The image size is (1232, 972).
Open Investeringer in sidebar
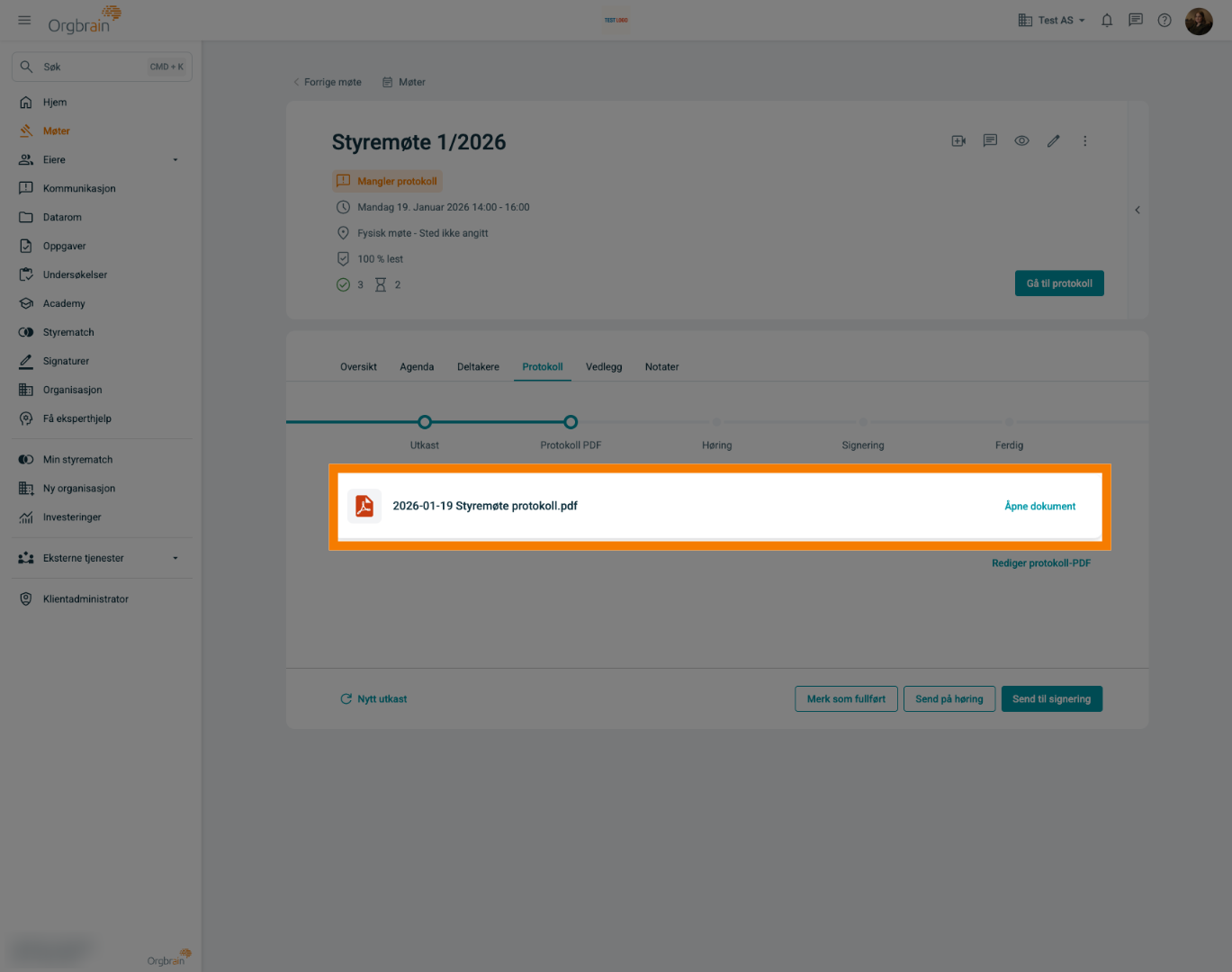click(x=72, y=517)
